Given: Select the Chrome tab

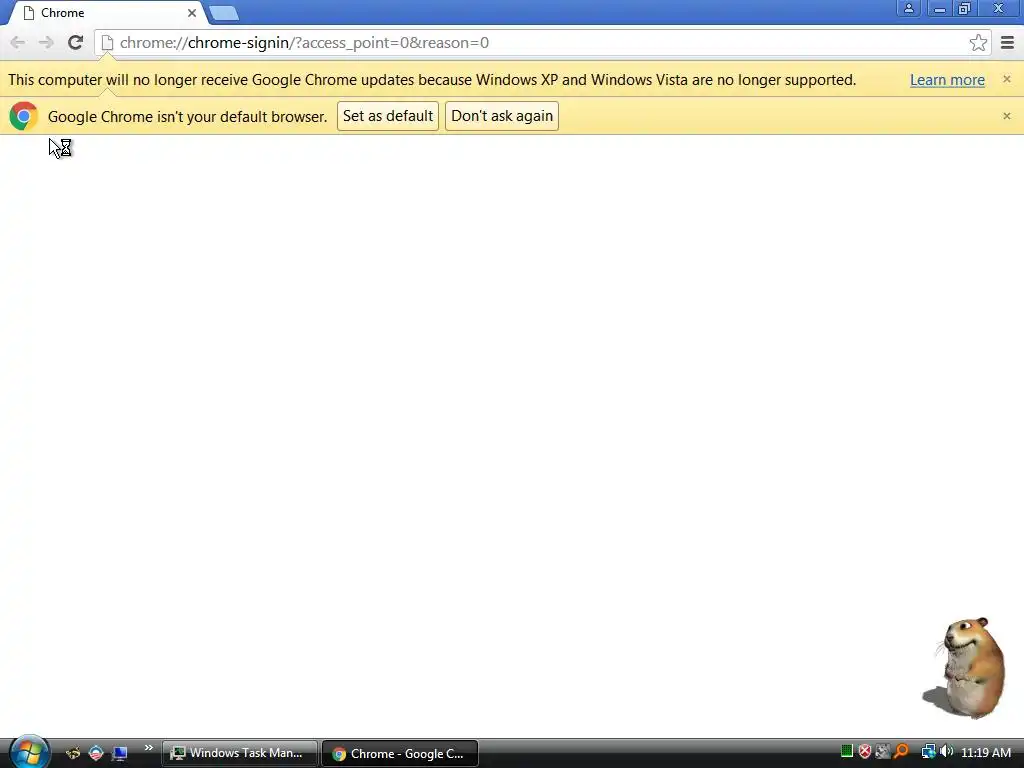Looking at the screenshot, I should (108, 13).
